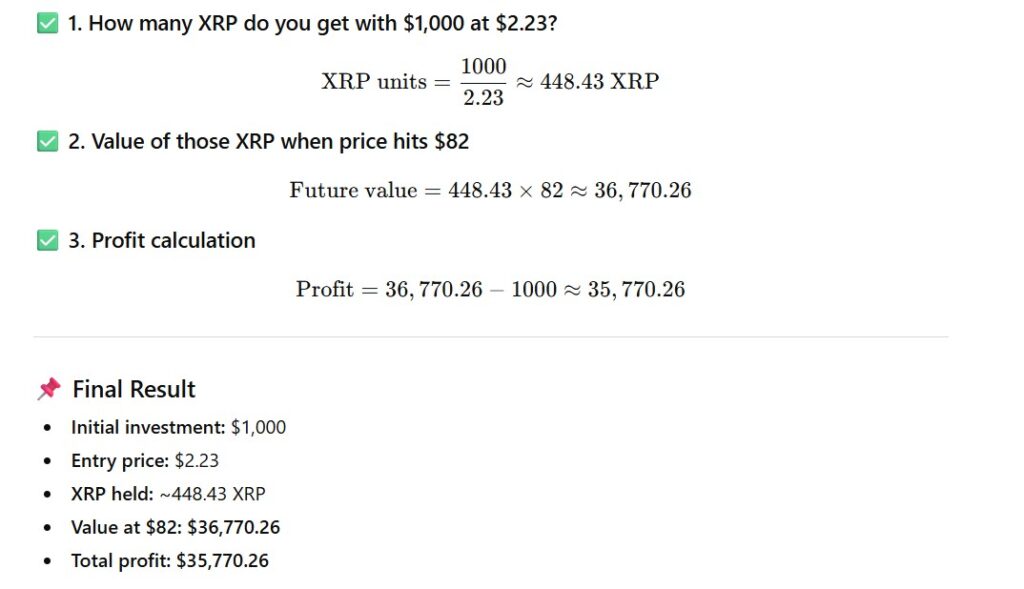This screenshot has height=589, width=1024.
Task: Click the 35,770.26 result in the Profit equation
Action: [638, 290]
